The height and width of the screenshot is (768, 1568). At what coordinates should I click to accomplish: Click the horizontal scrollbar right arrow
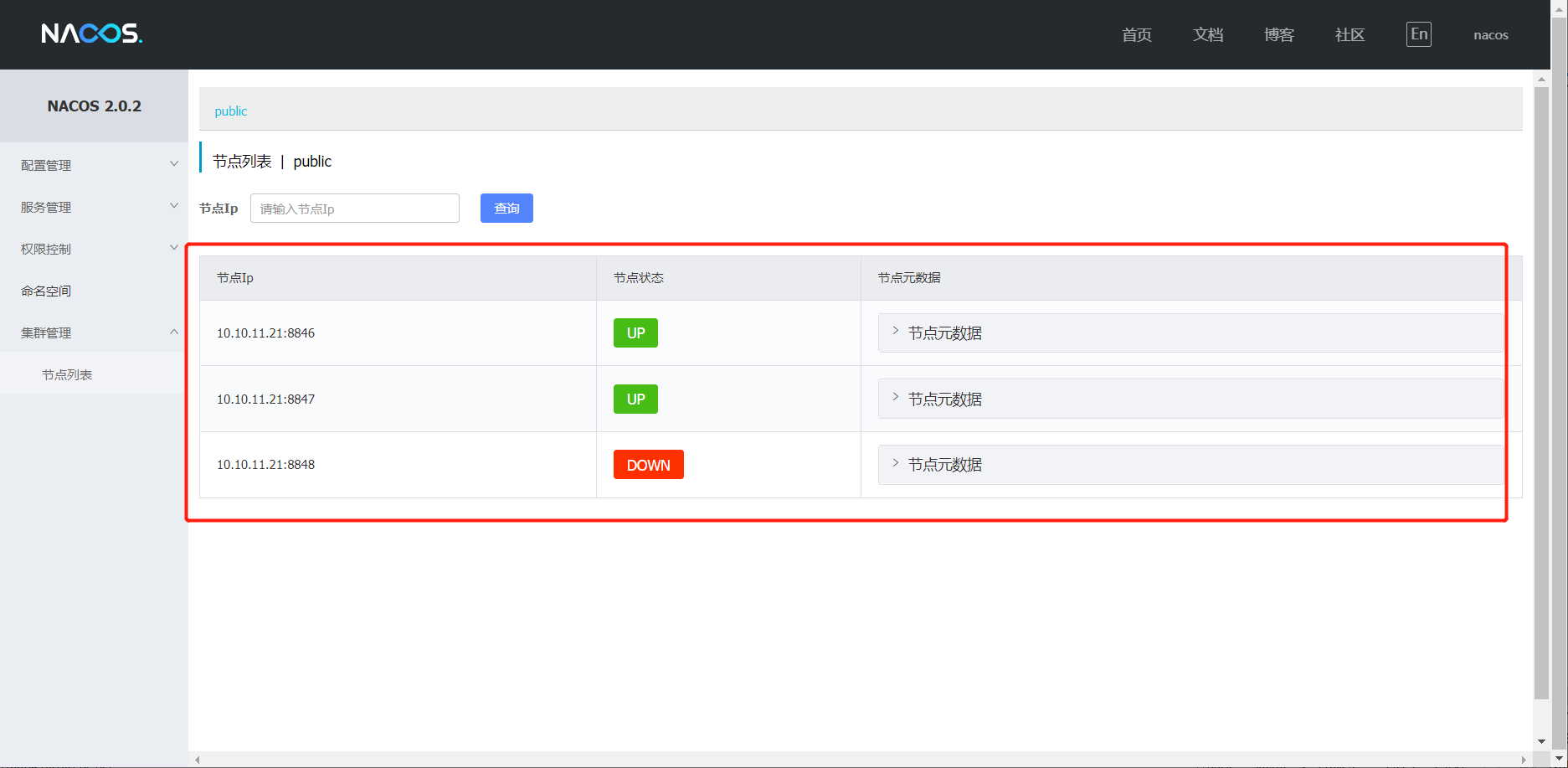click(x=1524, y=760)
